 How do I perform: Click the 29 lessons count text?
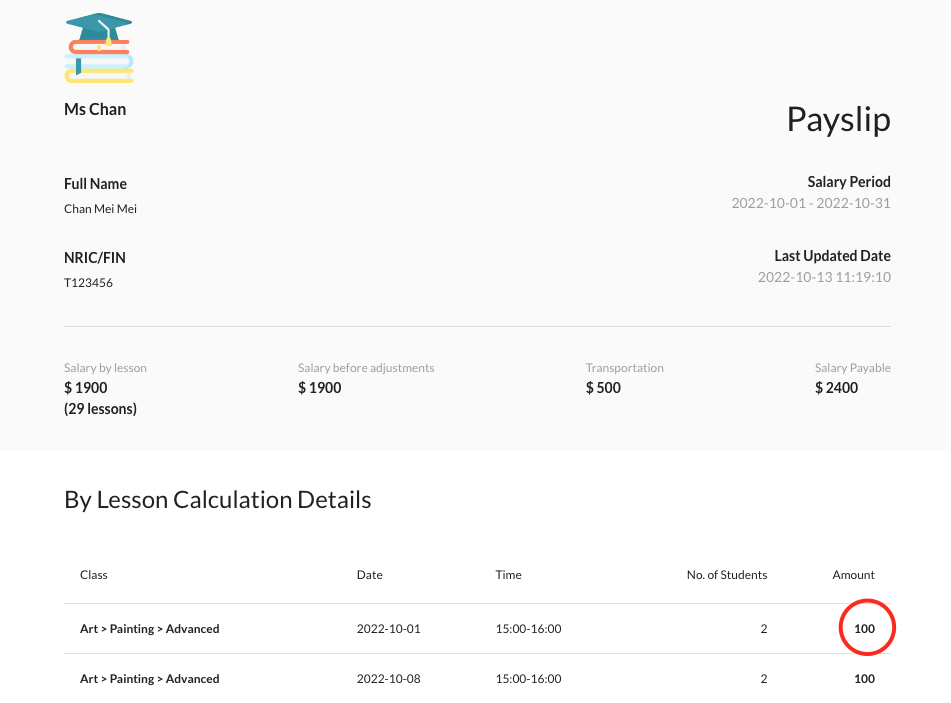tap(100, 409)
